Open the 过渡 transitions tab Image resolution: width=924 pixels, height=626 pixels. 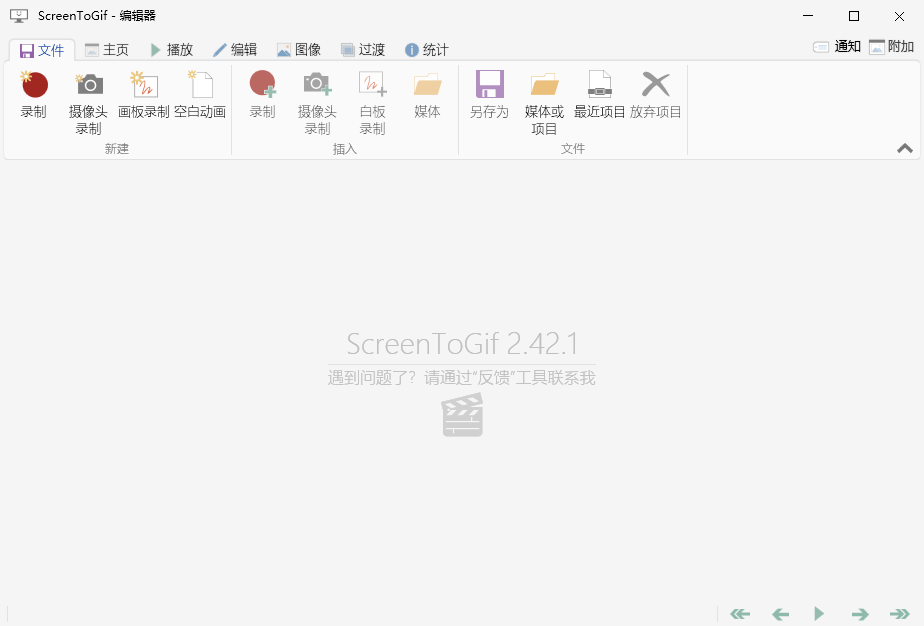(362, 48)
